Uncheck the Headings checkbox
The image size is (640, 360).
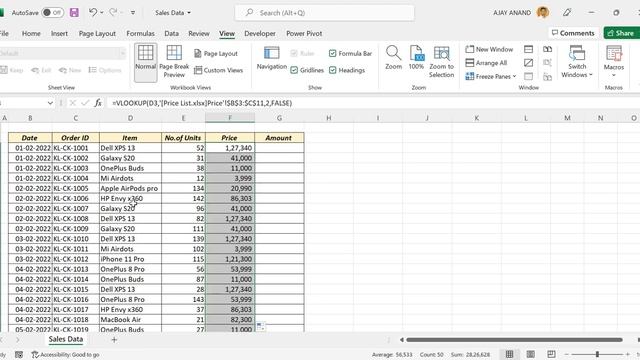click(x=333, y=70)
